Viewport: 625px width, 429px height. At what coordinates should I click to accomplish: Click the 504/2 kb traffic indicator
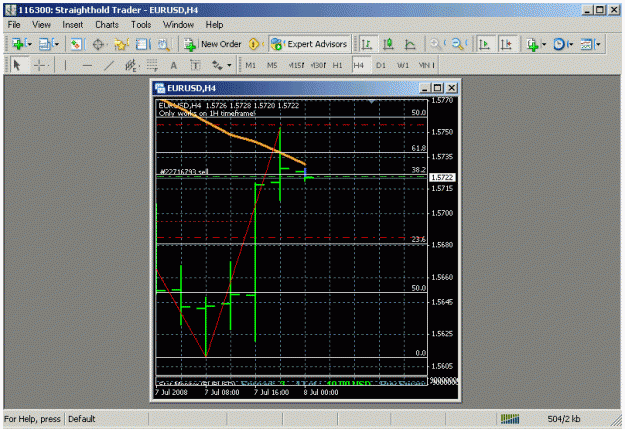(564, 419)
